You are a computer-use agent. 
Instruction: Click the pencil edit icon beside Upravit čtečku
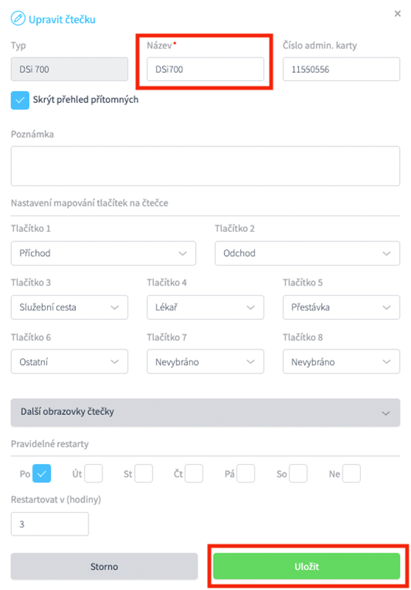[18, 18]
